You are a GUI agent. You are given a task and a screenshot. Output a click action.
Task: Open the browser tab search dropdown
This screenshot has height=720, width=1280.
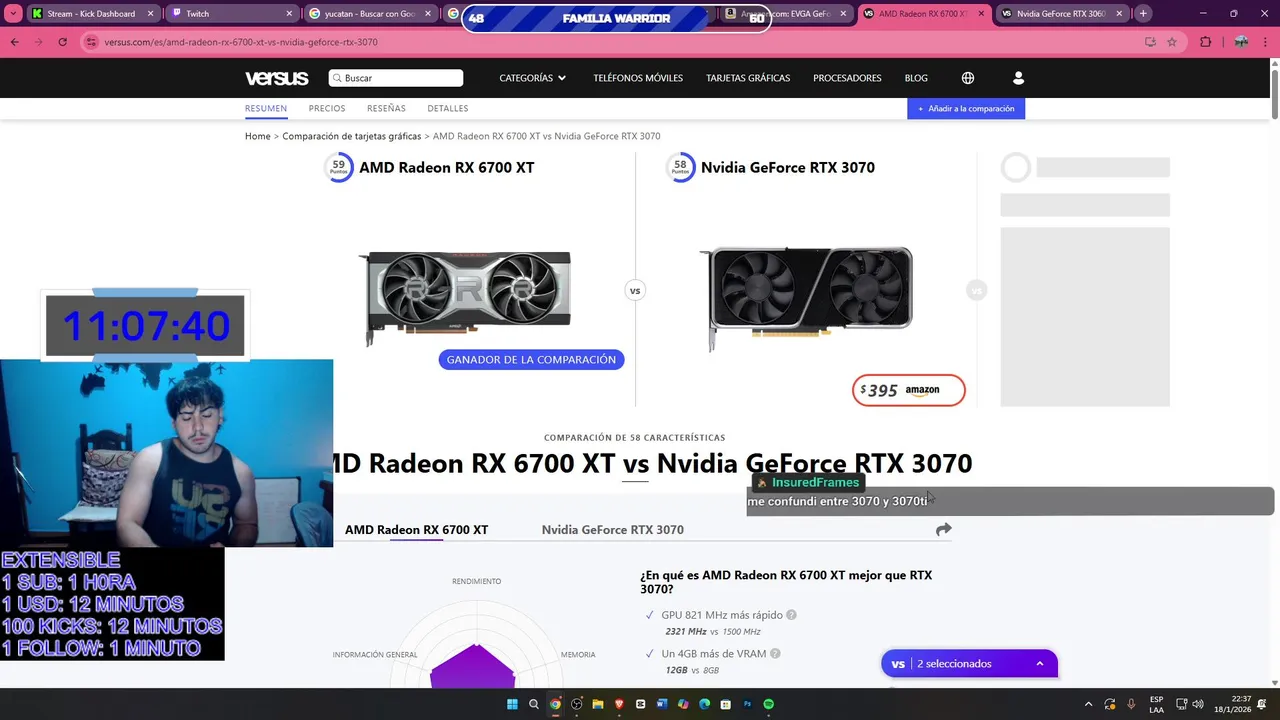(x=13, y=14)
